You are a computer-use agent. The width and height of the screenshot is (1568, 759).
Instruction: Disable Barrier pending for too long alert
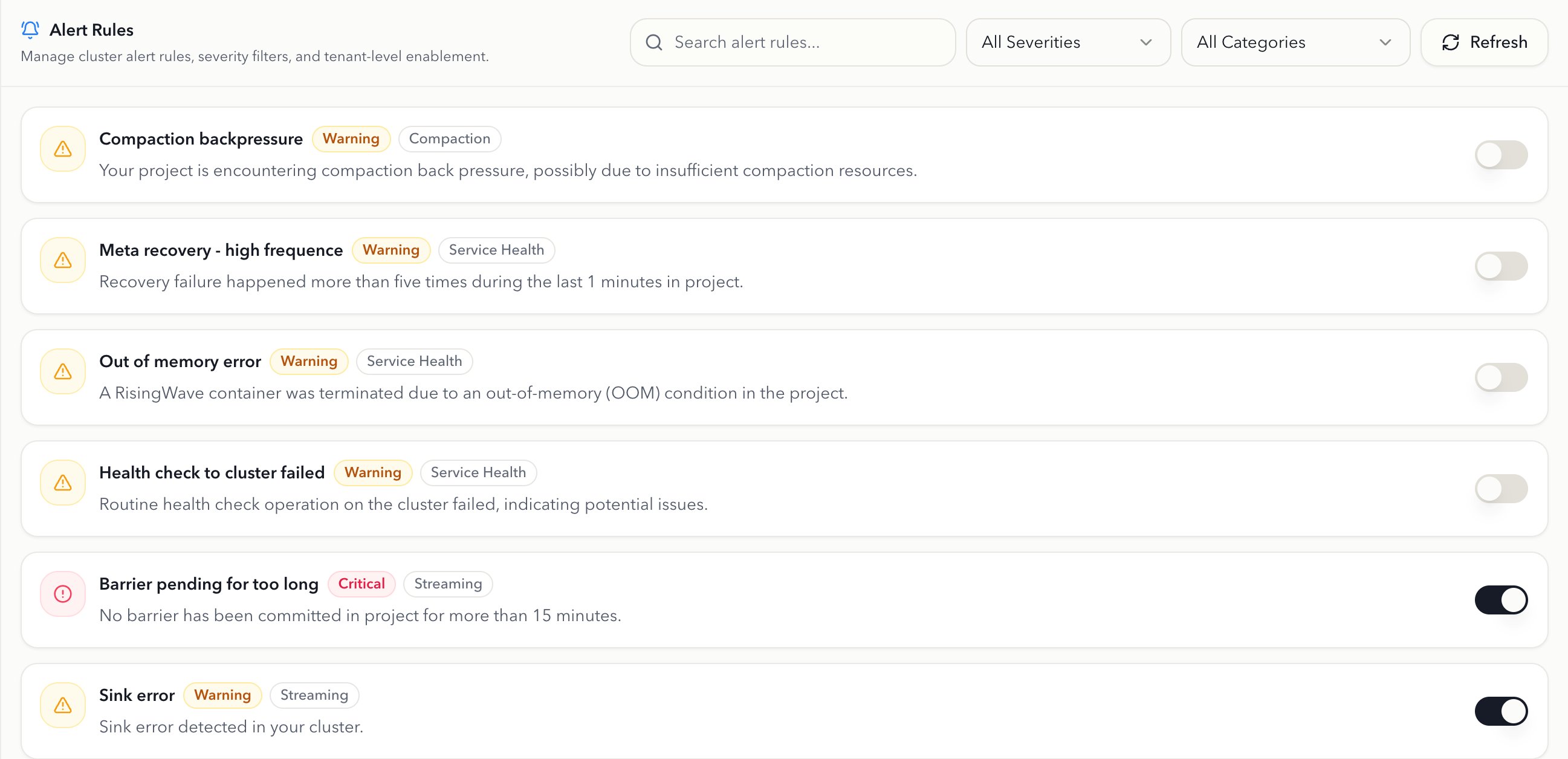coord(1501,600)
